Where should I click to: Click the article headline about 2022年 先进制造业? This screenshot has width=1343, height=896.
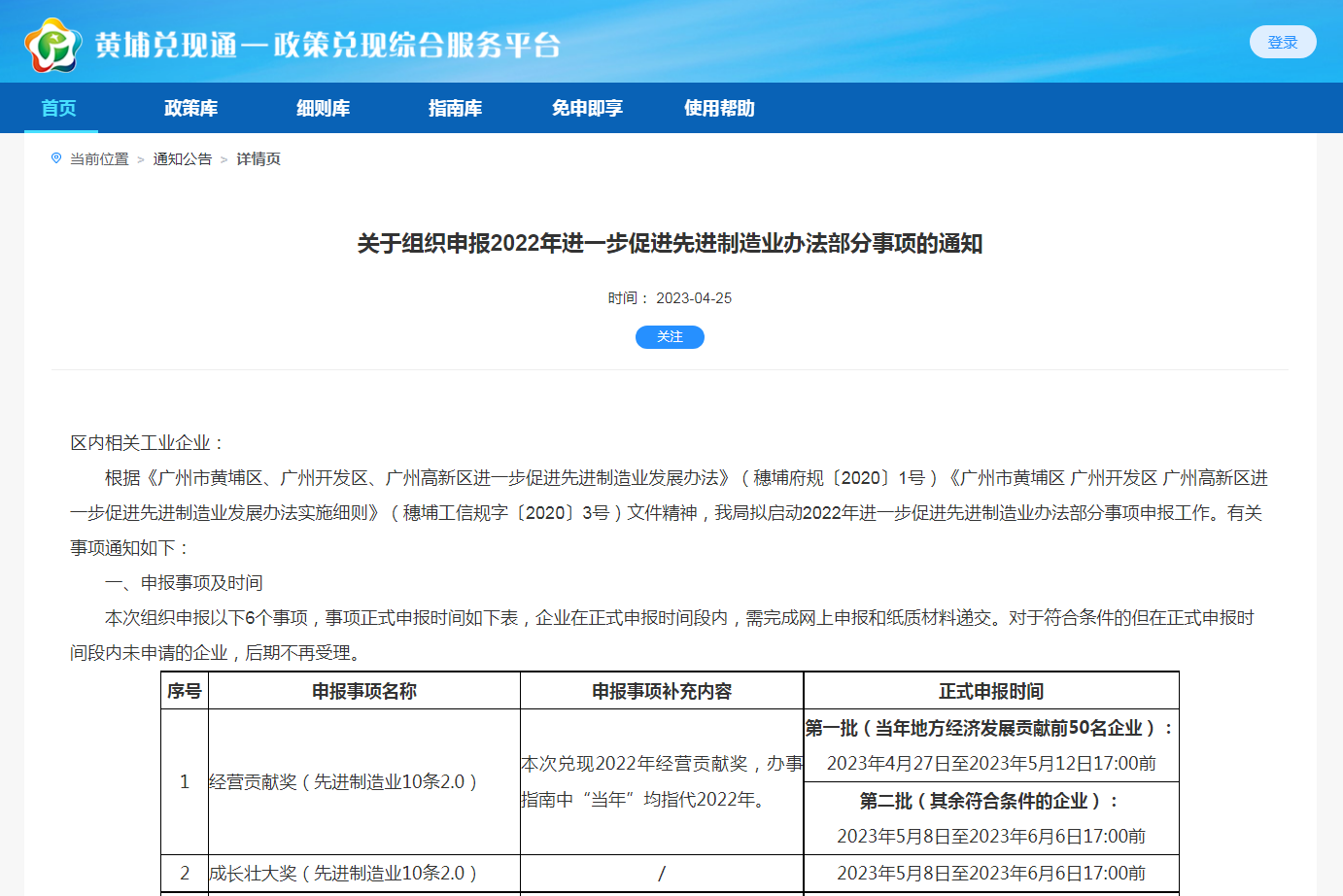tap(670, 243)
